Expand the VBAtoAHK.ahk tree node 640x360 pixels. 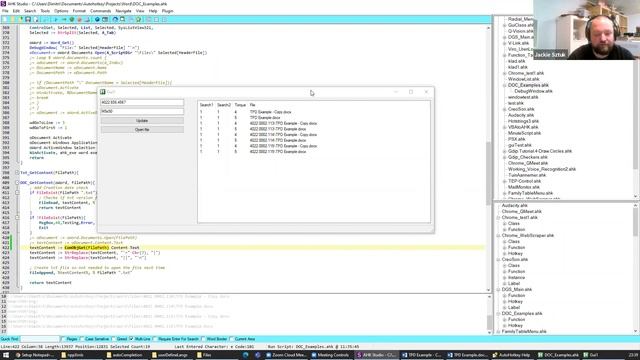point(504,127)
